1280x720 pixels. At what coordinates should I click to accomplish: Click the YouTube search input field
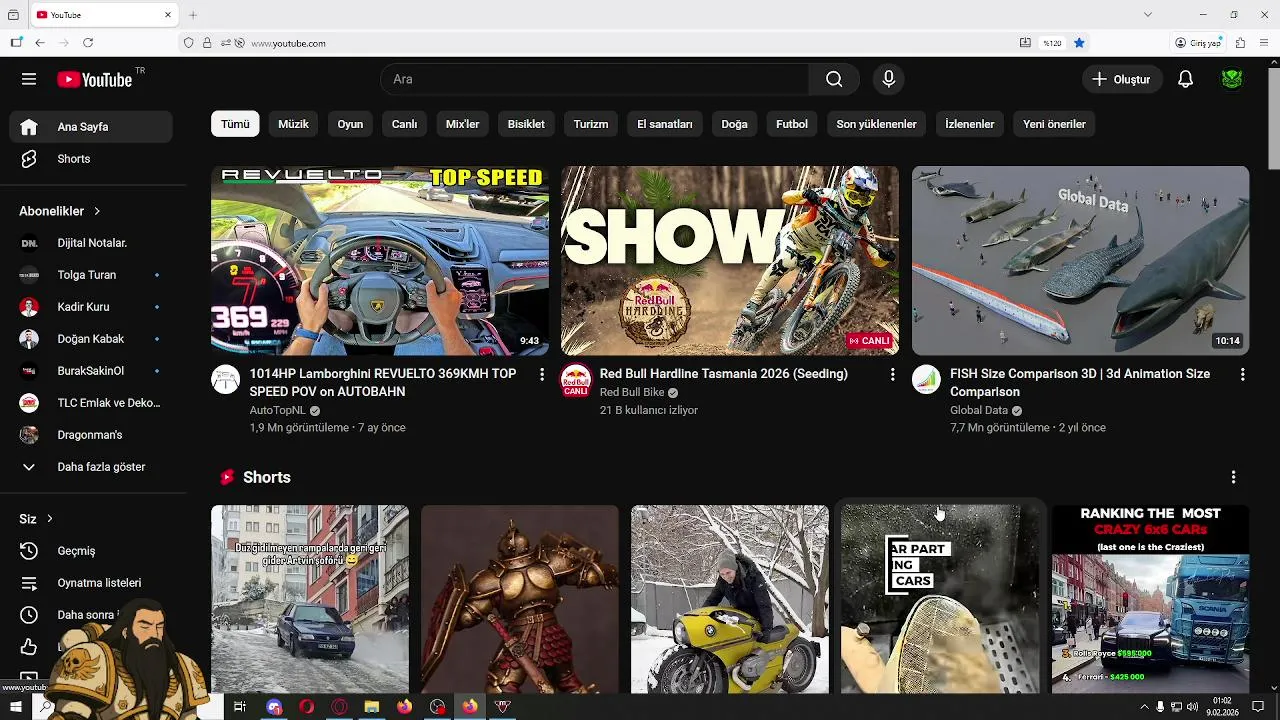coord(595,79)
